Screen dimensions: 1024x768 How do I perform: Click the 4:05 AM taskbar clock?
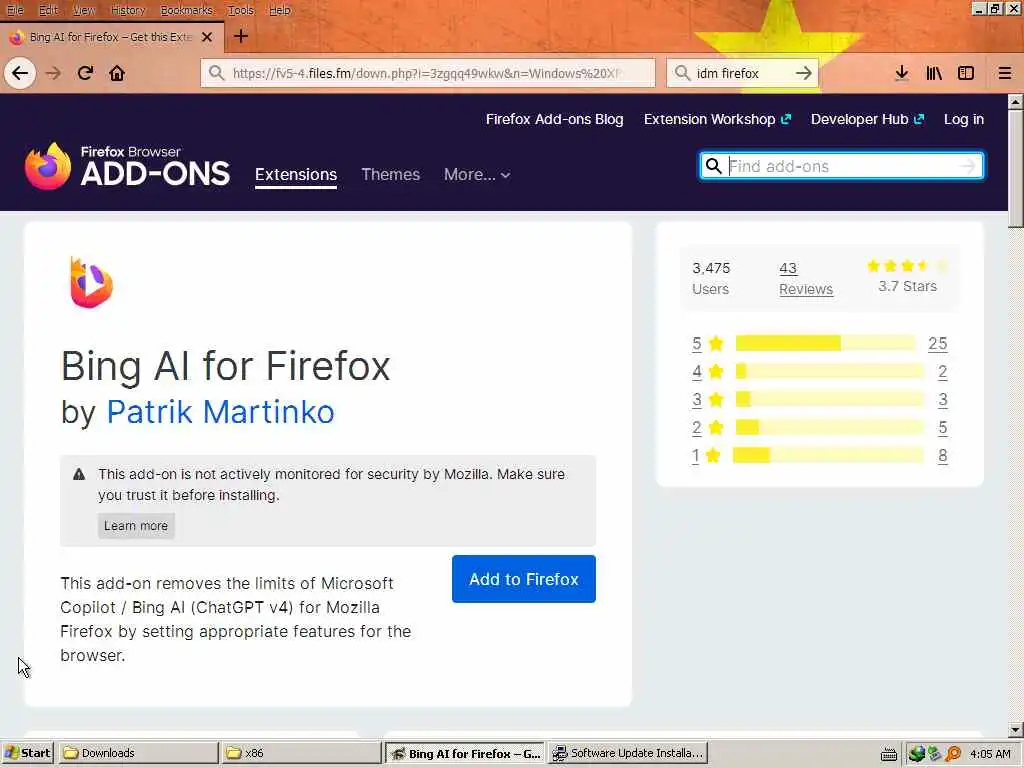click(x=990, y=754)
